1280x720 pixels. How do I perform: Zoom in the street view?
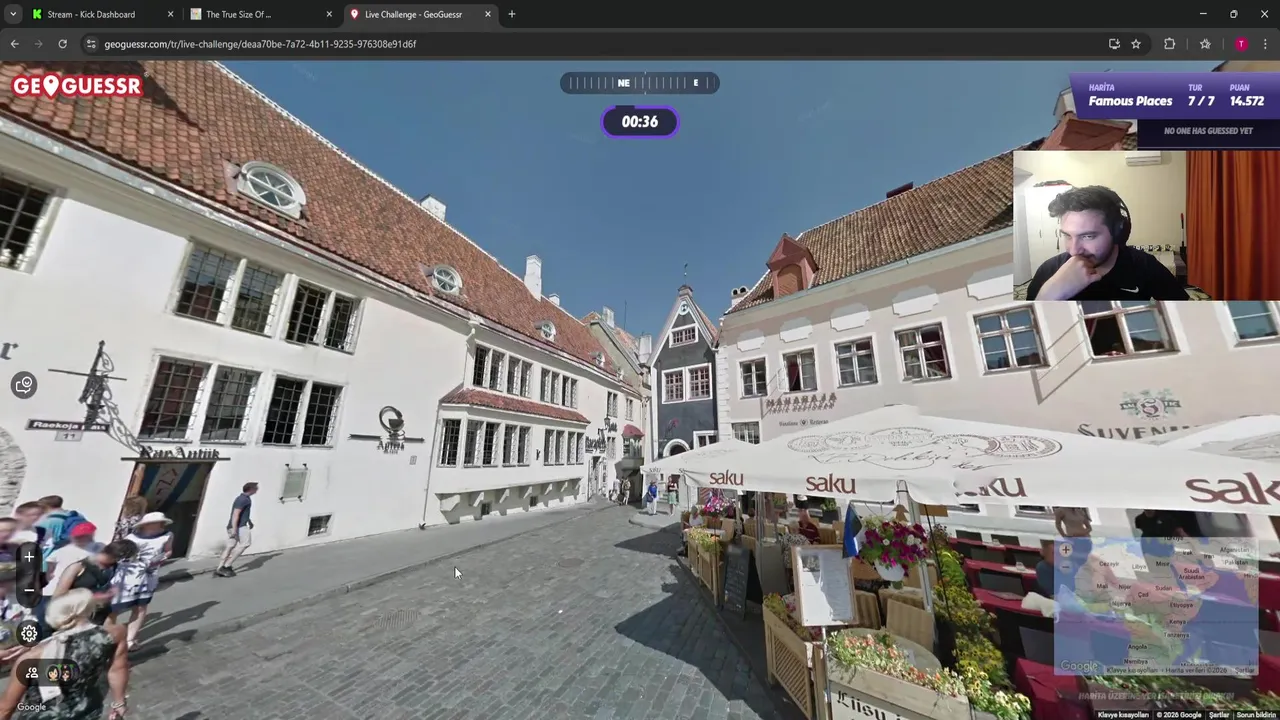pos(29,557)
